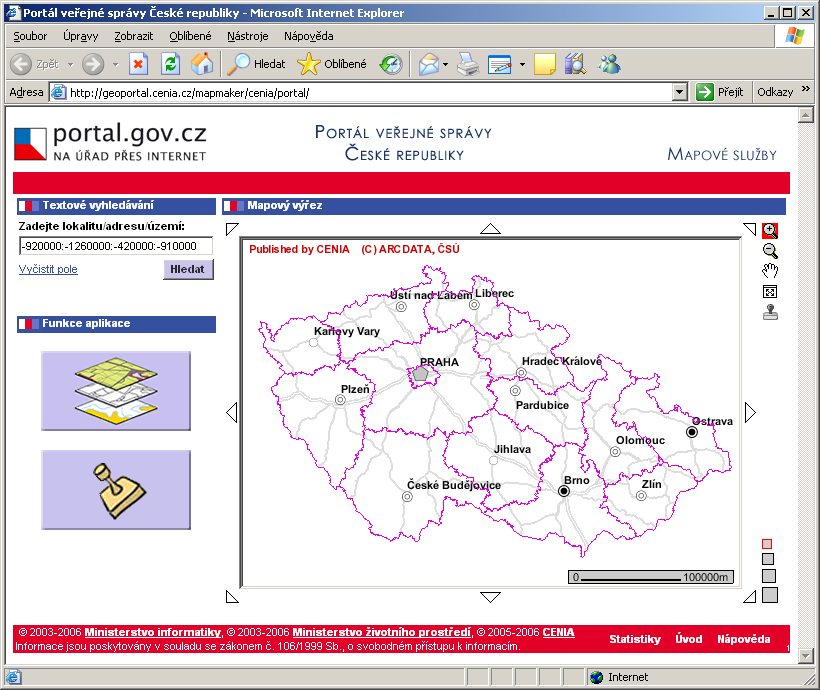Select the third map size square

pos(769,576)
